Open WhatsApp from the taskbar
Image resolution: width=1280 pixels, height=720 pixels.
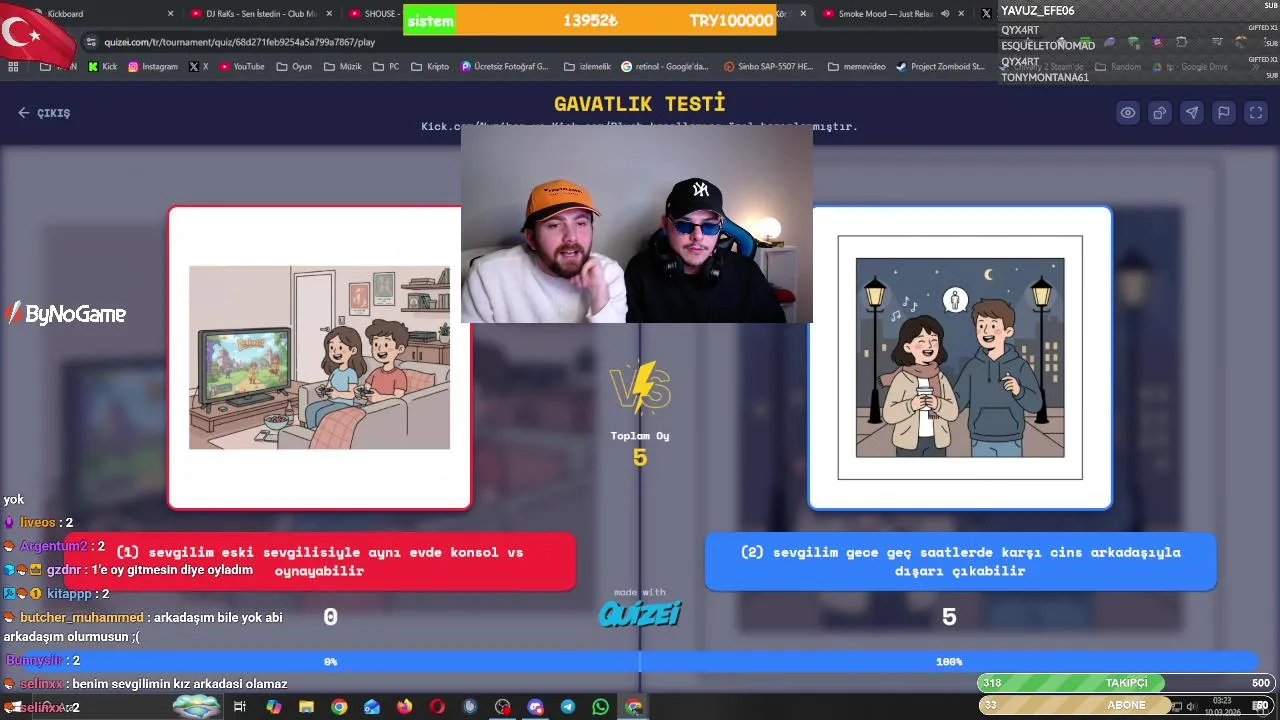(600, 707)
